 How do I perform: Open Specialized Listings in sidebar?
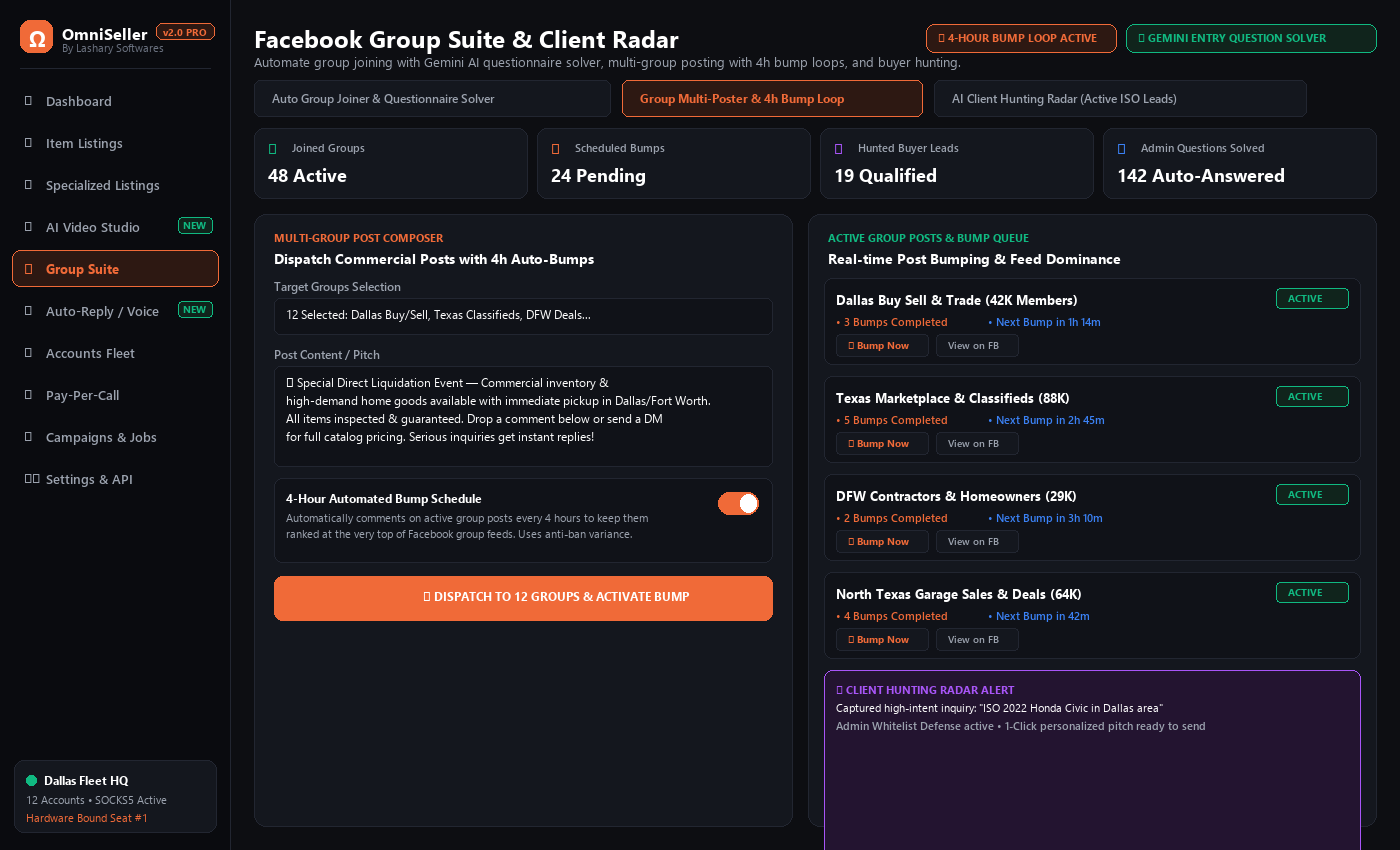pos(115,185)
